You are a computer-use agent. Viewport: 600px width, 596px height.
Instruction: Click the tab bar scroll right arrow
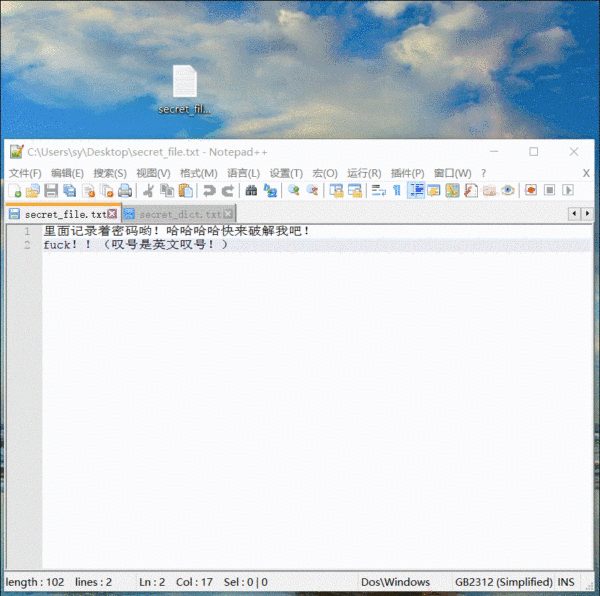(x=587, y=213)
